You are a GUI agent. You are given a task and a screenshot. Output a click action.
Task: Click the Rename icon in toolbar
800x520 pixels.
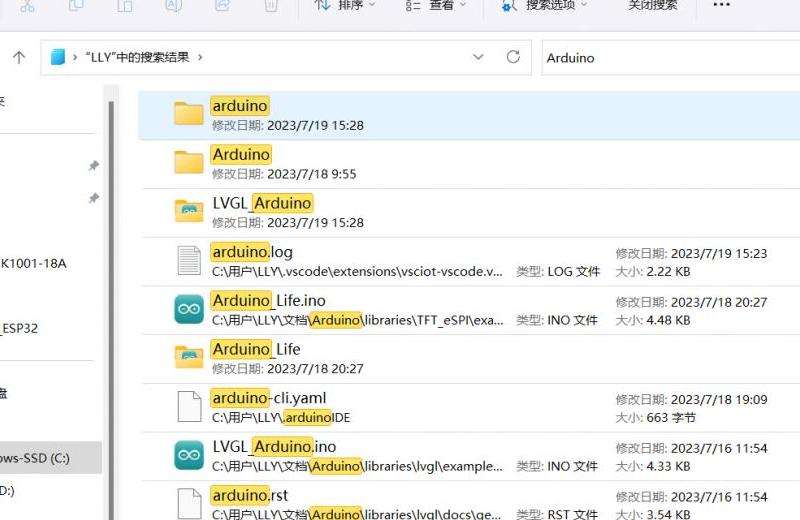pos(173,6)
